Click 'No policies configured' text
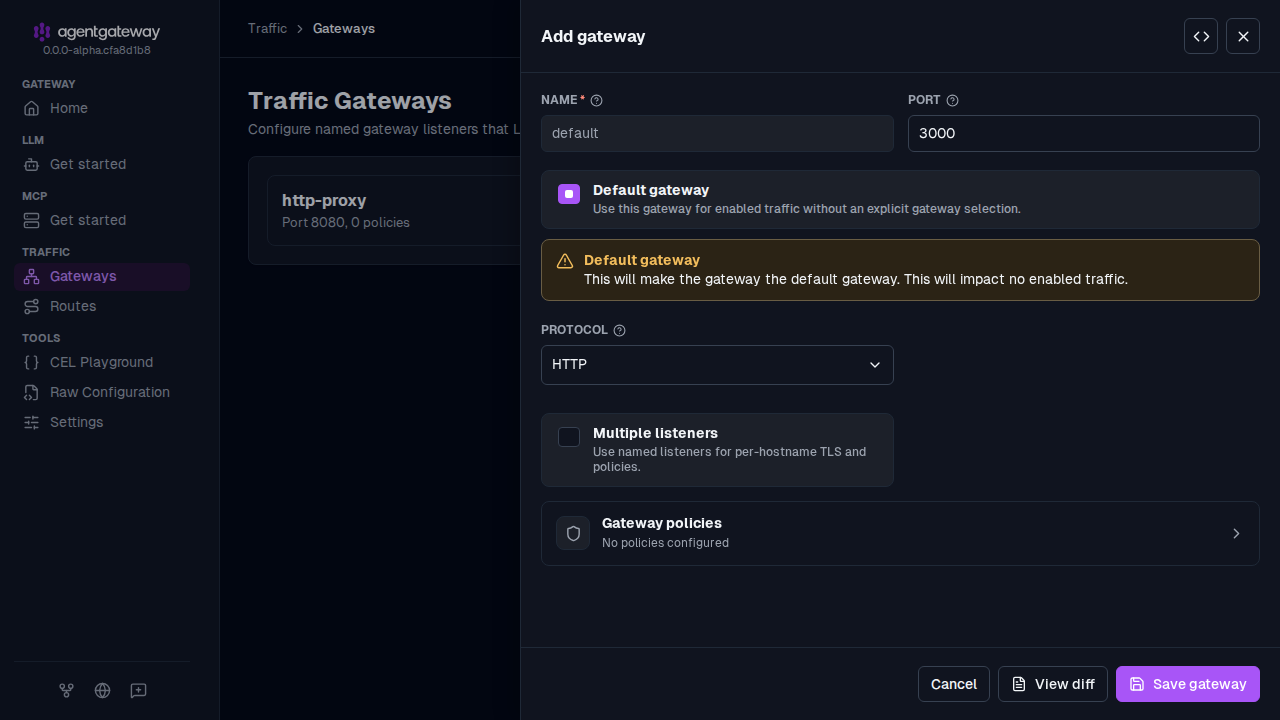1280x720 pixels. pos(665,543)
